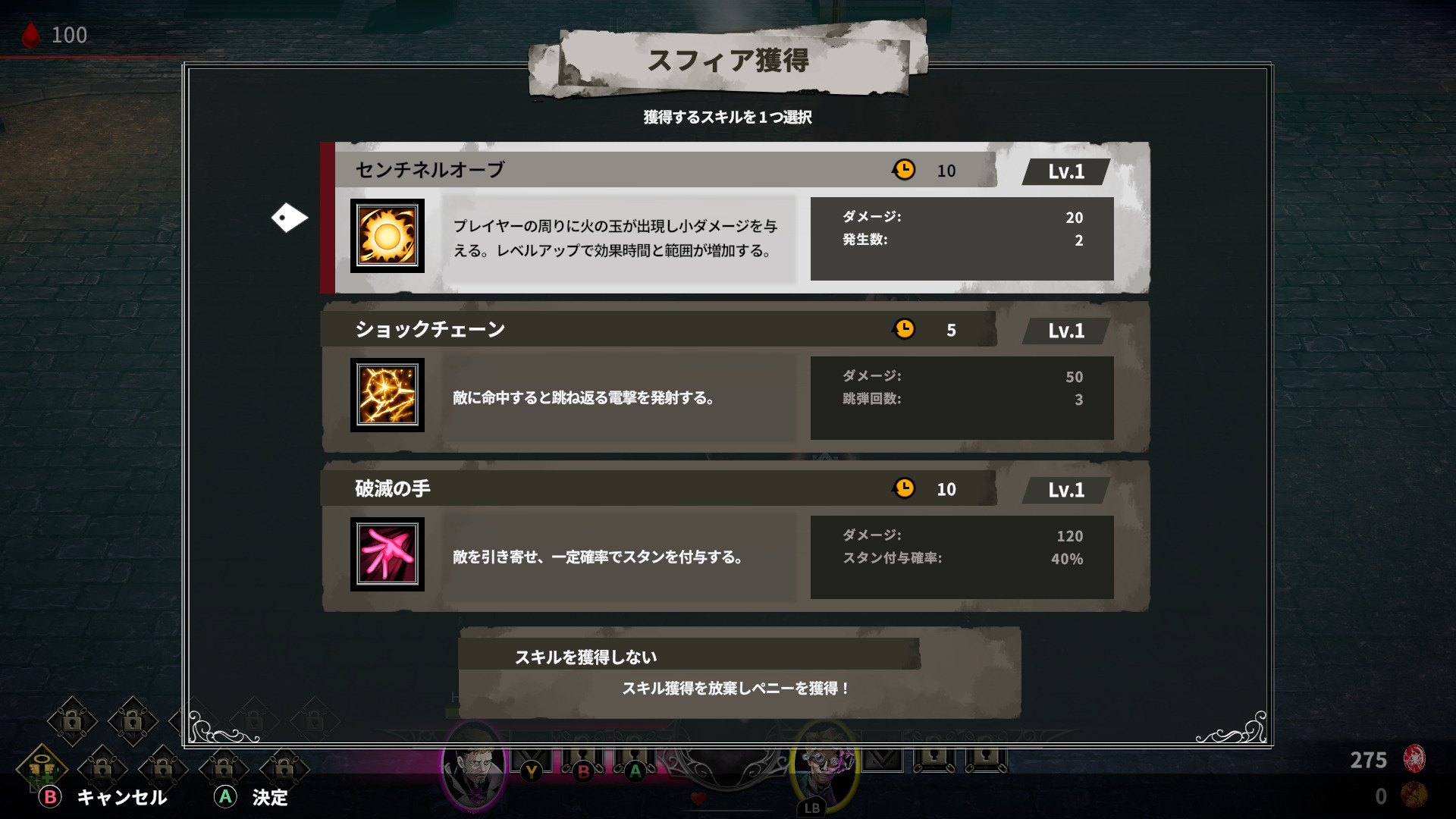
Task: Click the cooldown clock on 破滅の手
Action: pyautogui.click(x=904, y=488)
